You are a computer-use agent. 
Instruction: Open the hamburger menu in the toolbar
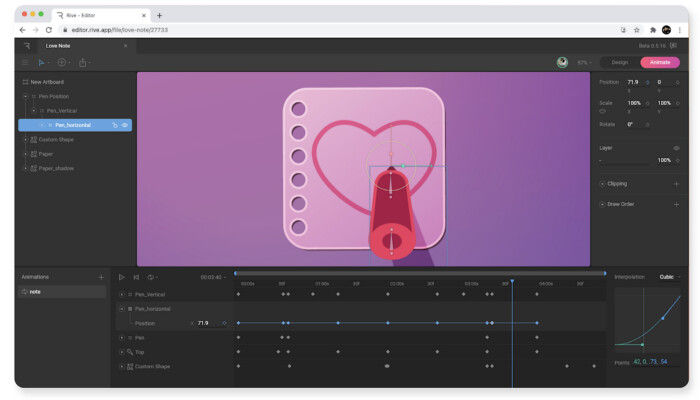pyautogui.click(x=25, y=63)
